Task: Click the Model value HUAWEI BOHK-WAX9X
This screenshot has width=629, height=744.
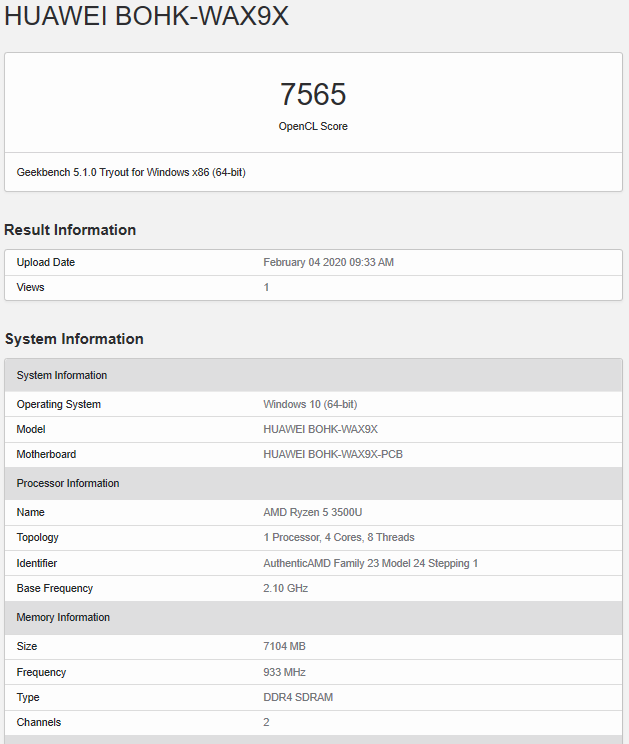Action: (x=320, y=429)
